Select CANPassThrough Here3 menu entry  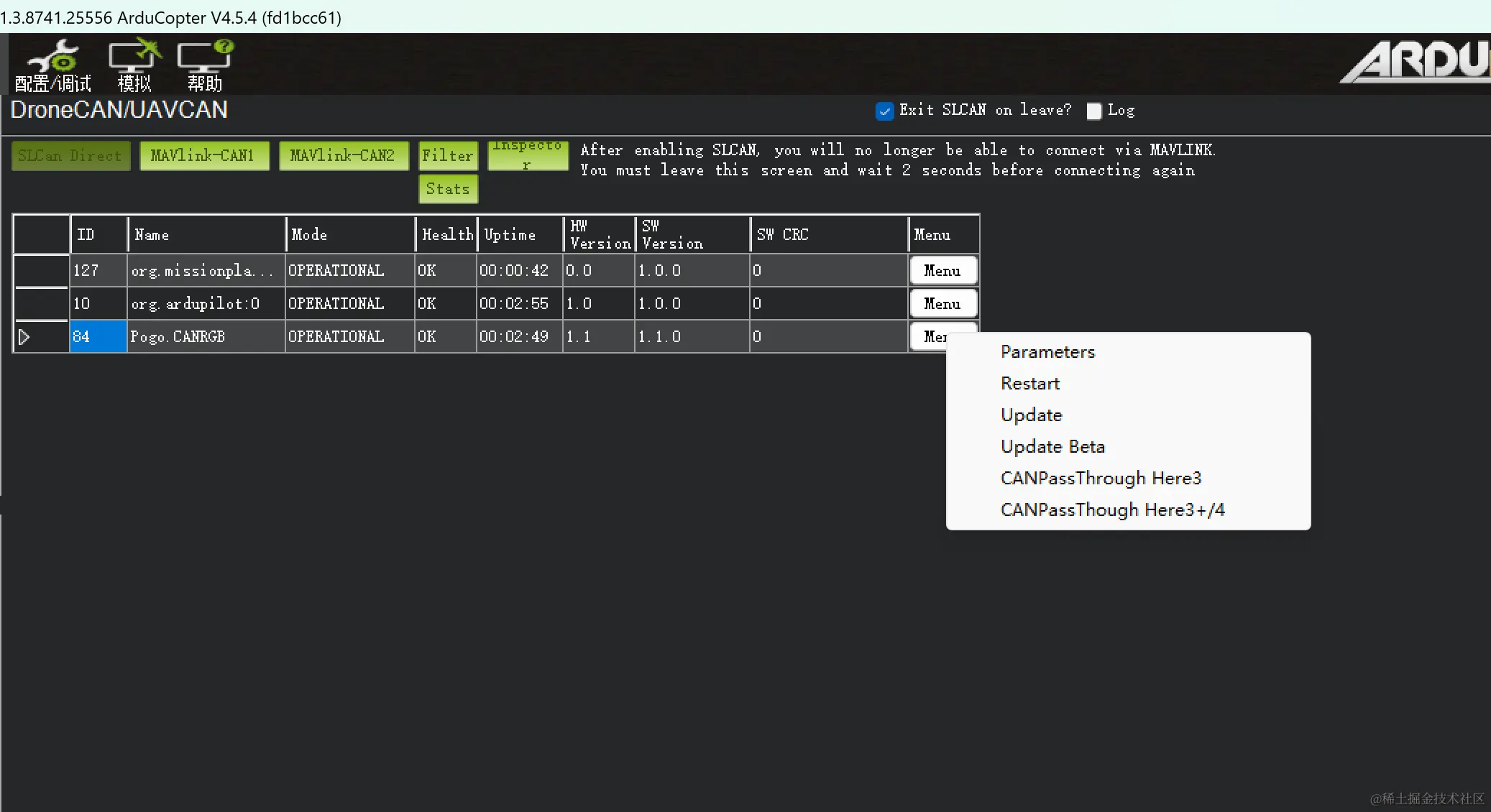click(1100, 479)
